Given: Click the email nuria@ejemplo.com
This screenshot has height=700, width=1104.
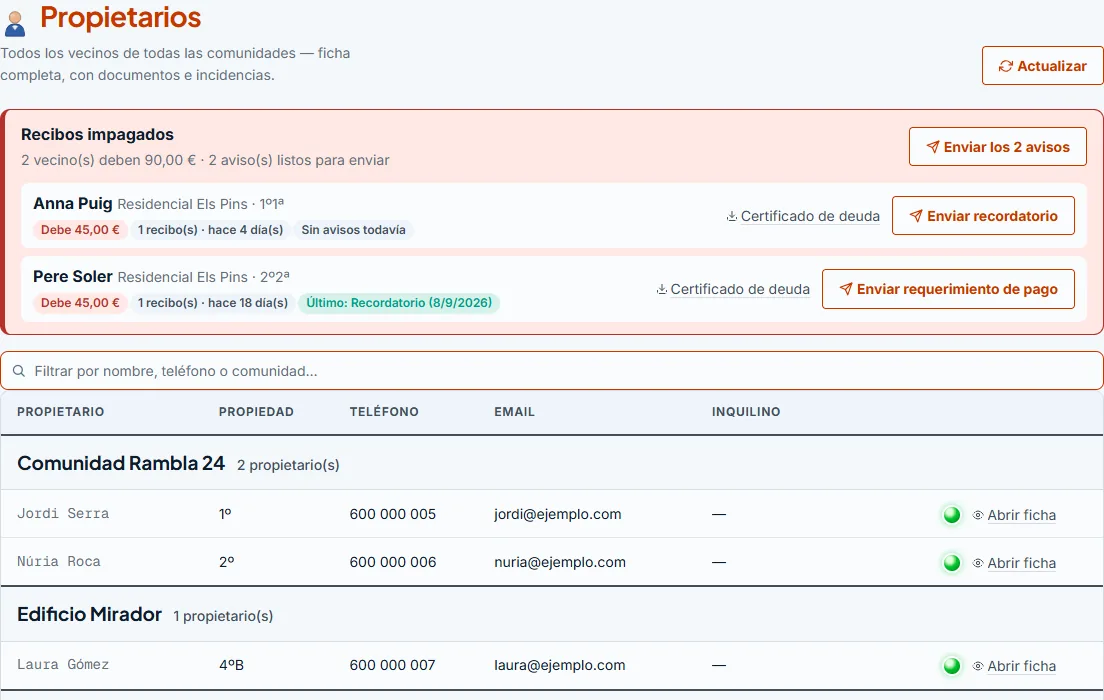Looking at the screenshot, I should [560, 563].
